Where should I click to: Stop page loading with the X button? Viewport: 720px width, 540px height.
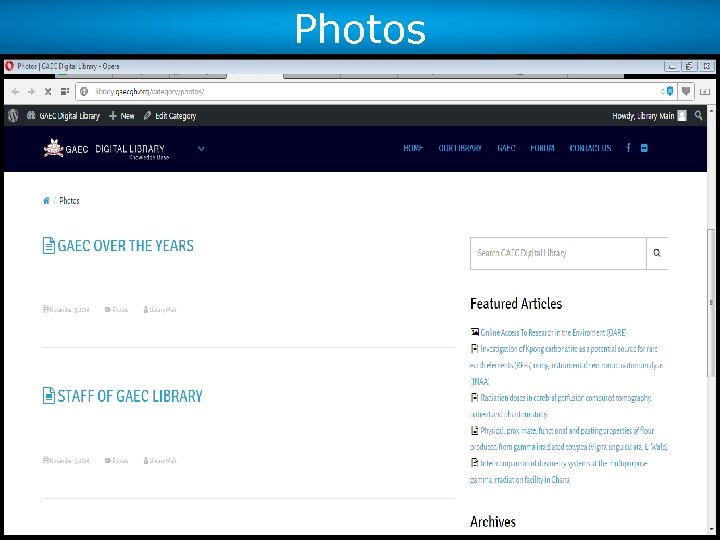(x=48, y=92)
